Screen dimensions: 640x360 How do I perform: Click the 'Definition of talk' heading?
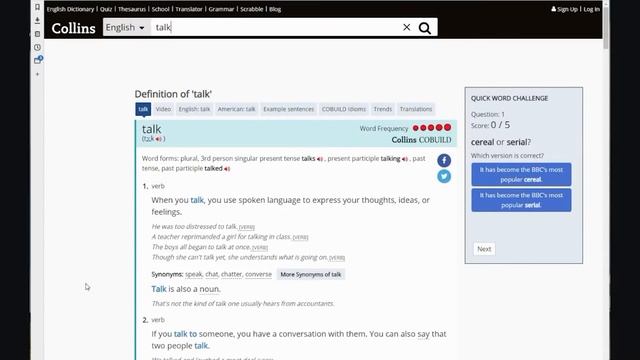[173, 94]
